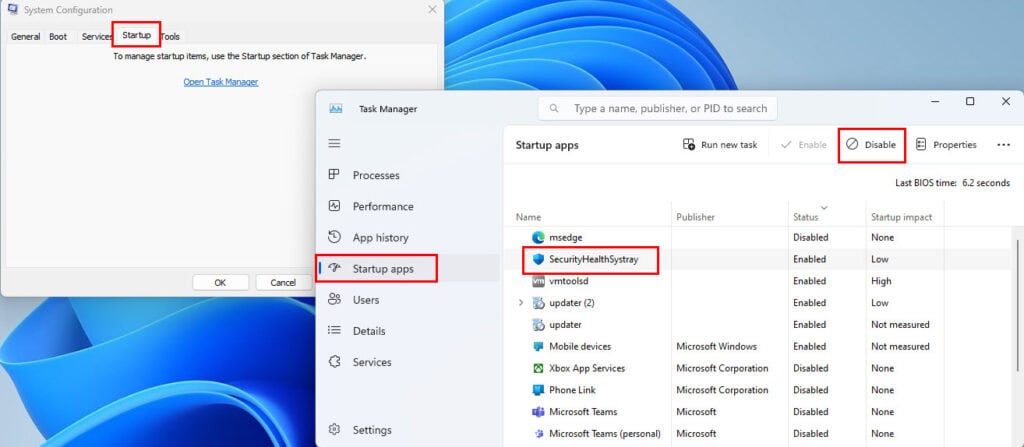Click OK in System Configuration
Image resolution: width=1024 pixels, height=447 pixels.
click(220, 282)
